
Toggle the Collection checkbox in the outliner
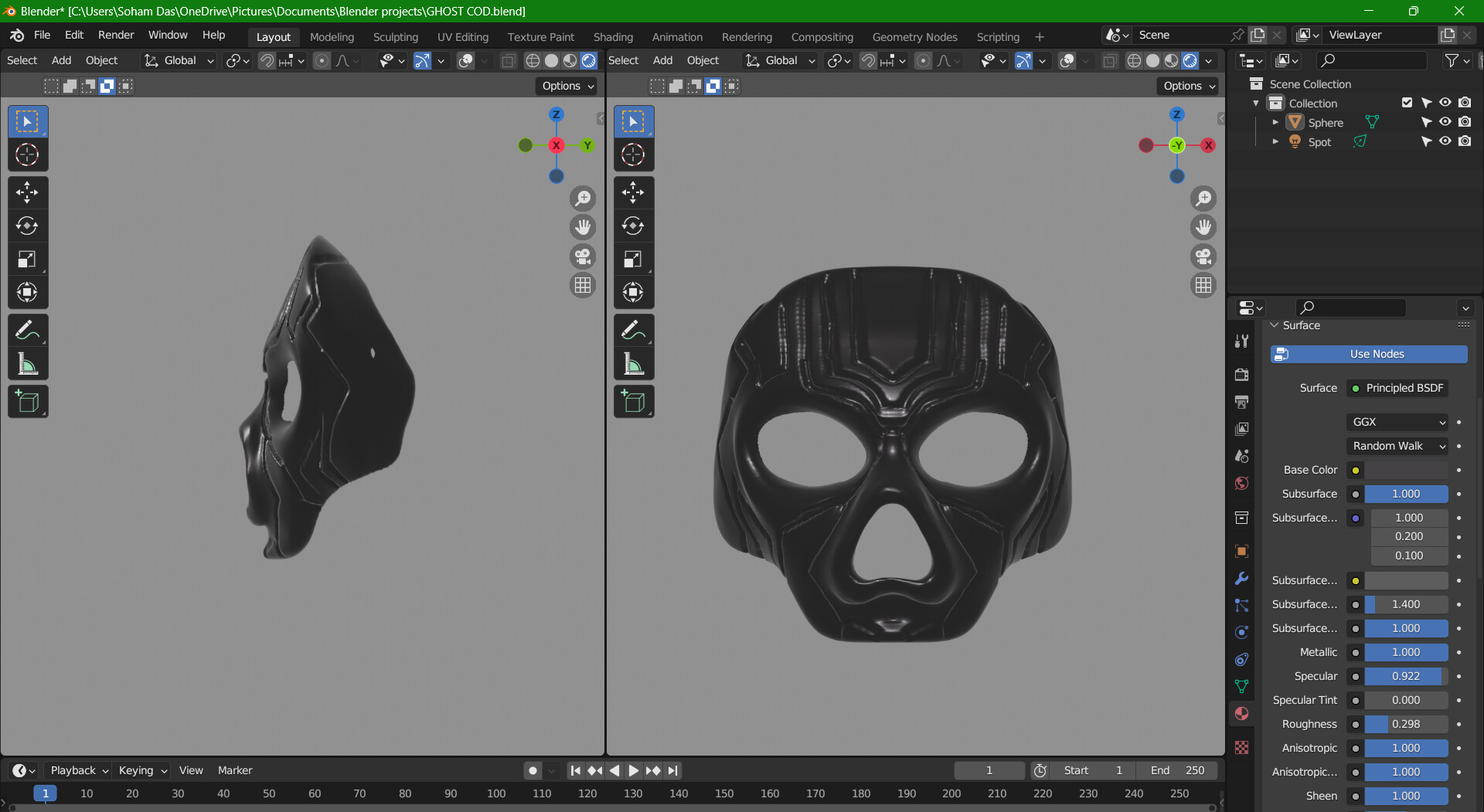click(x=1405, y=102)
